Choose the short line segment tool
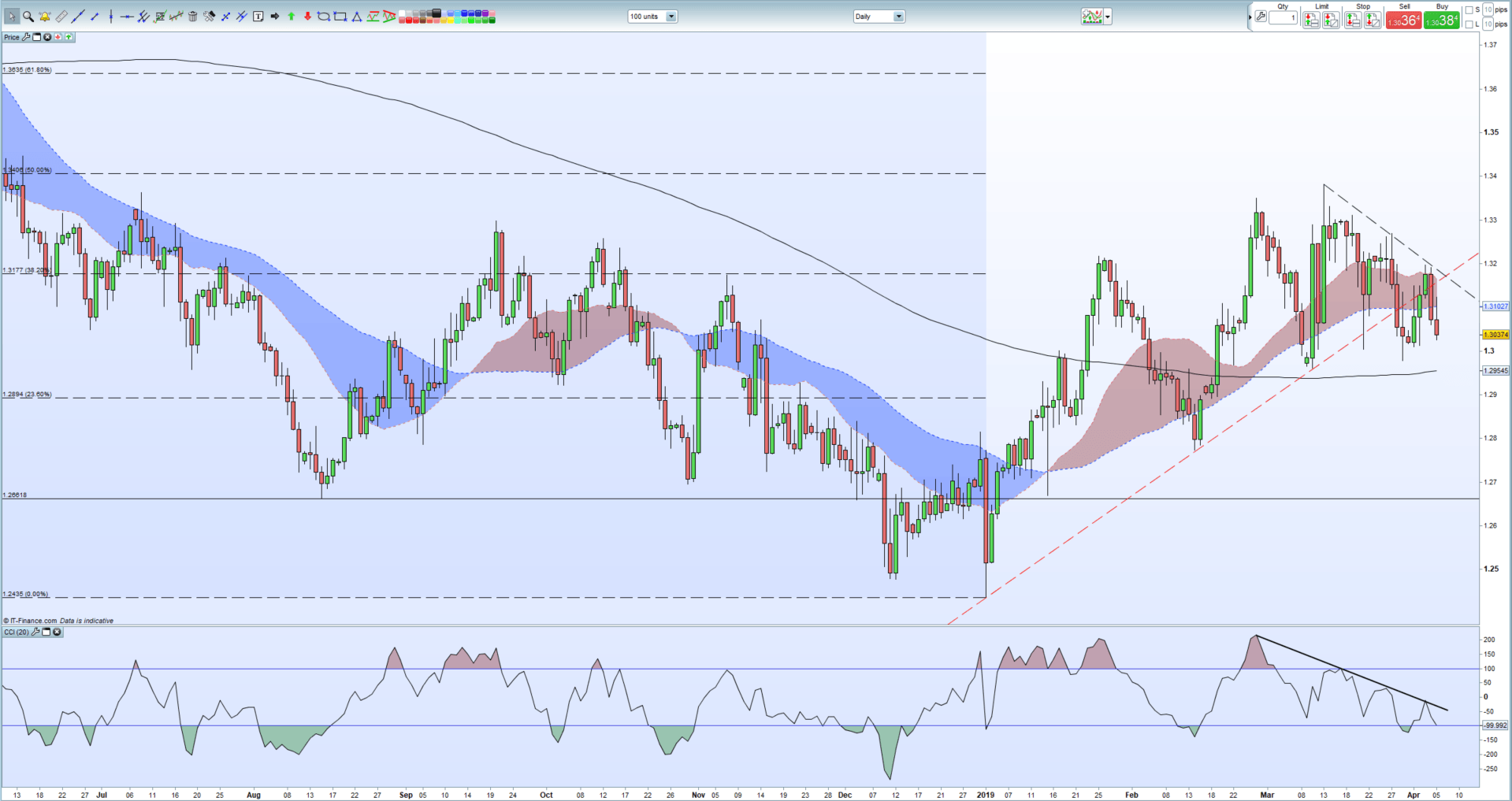The image size is (1512, 801). pyautogui.click(x=95, y=17)
